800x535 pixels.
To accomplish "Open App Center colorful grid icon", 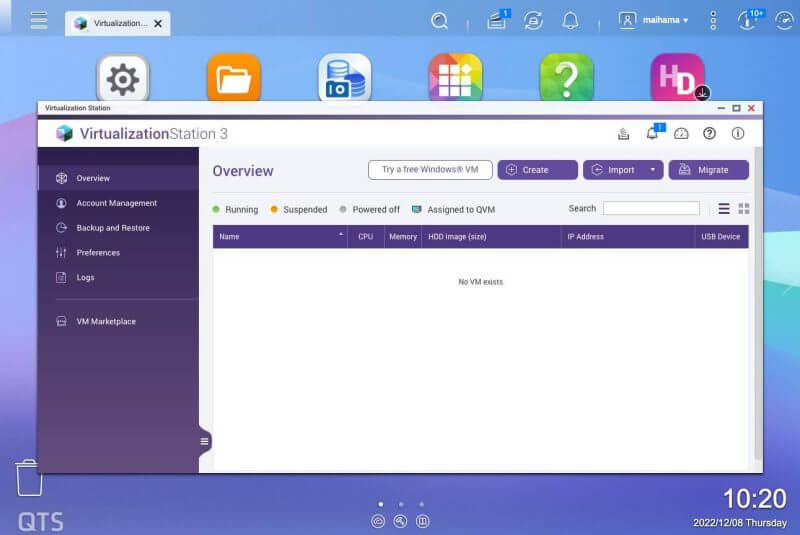I will (456, 79).
